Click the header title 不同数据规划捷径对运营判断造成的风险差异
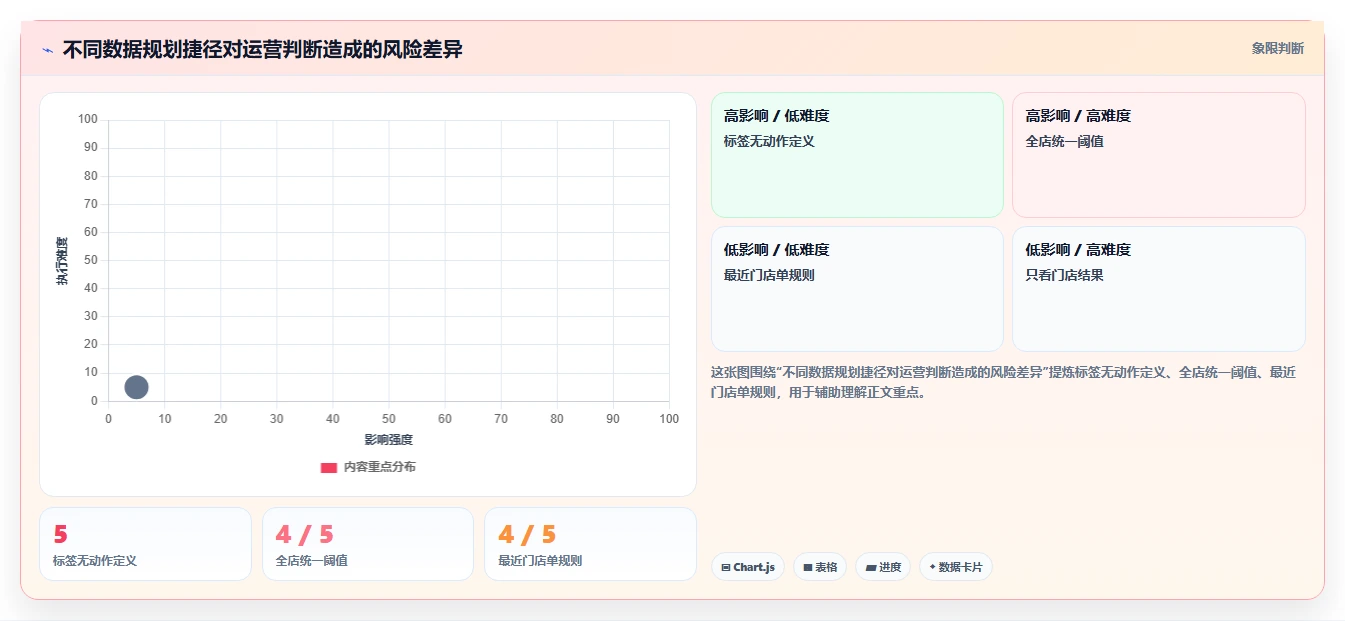 [262, 49]
